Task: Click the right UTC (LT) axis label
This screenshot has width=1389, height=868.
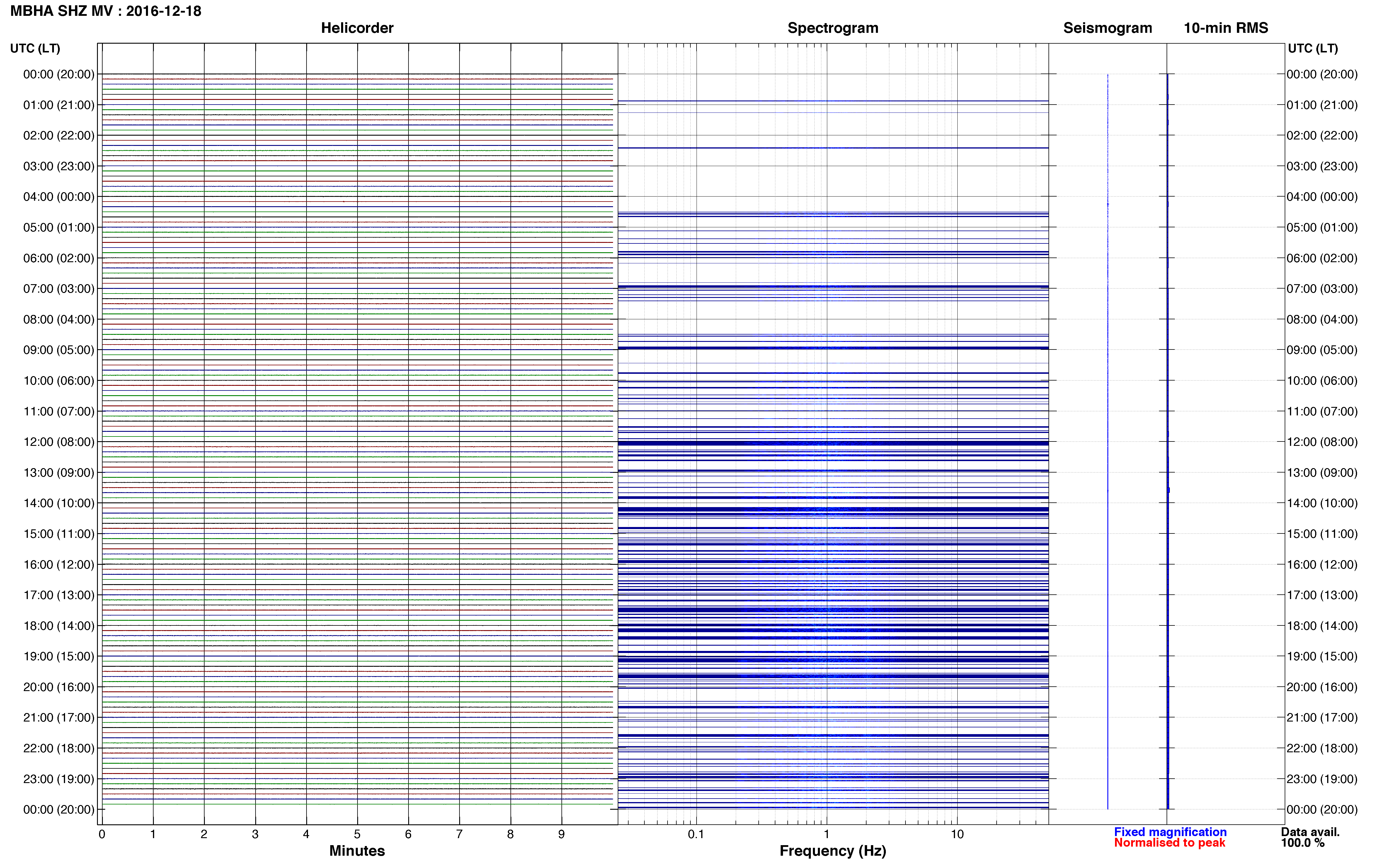Action: pos(1313,48)
